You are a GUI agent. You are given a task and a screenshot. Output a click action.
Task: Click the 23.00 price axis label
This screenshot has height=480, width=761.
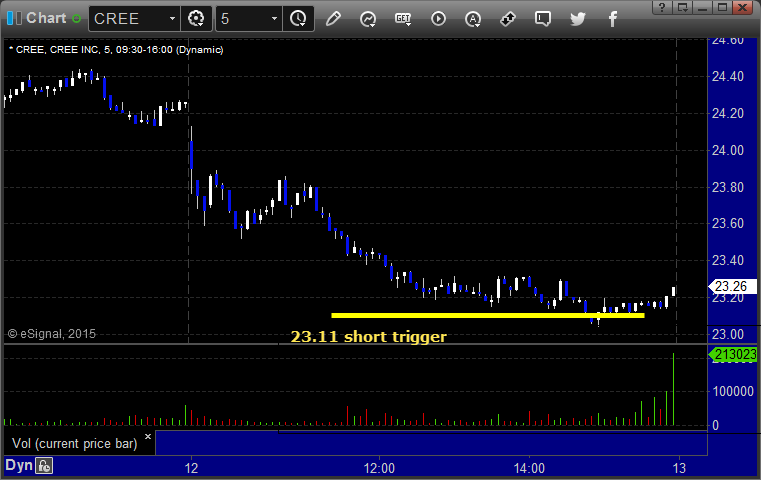(x=728, y=334)
